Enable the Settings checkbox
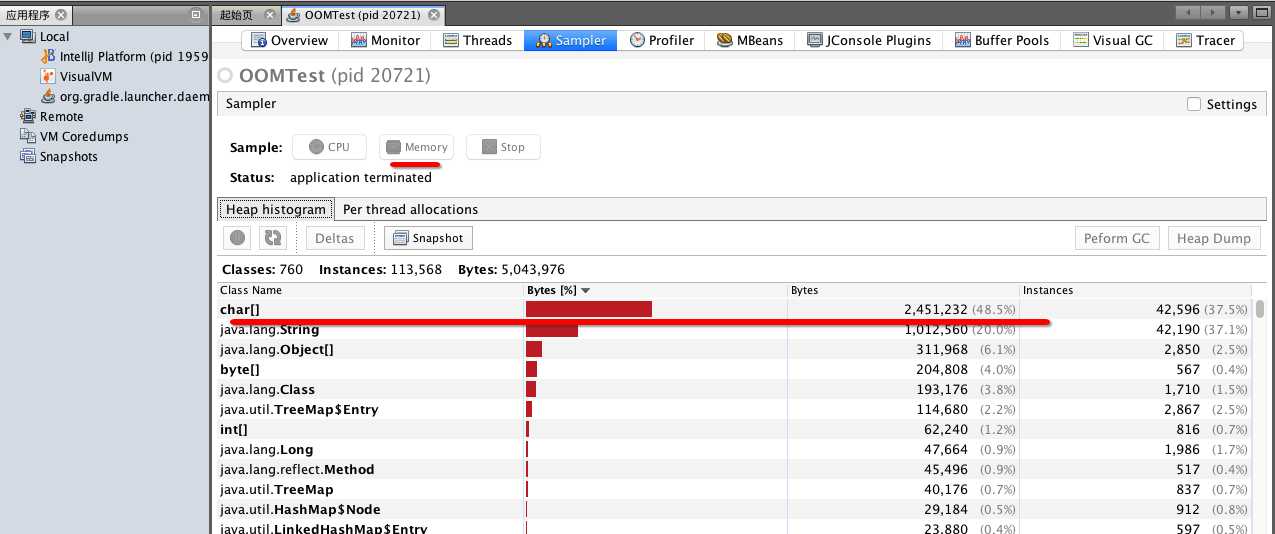Image resolution: width=1275 pixels, height=534 pixels. (1193, 104)
